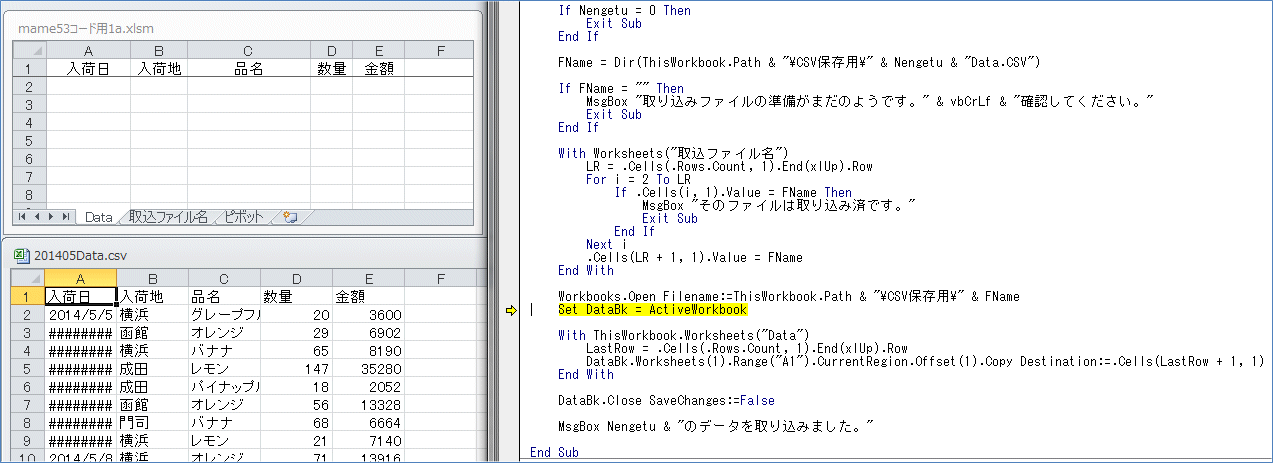Switch to the Data sheet tab

98,216
